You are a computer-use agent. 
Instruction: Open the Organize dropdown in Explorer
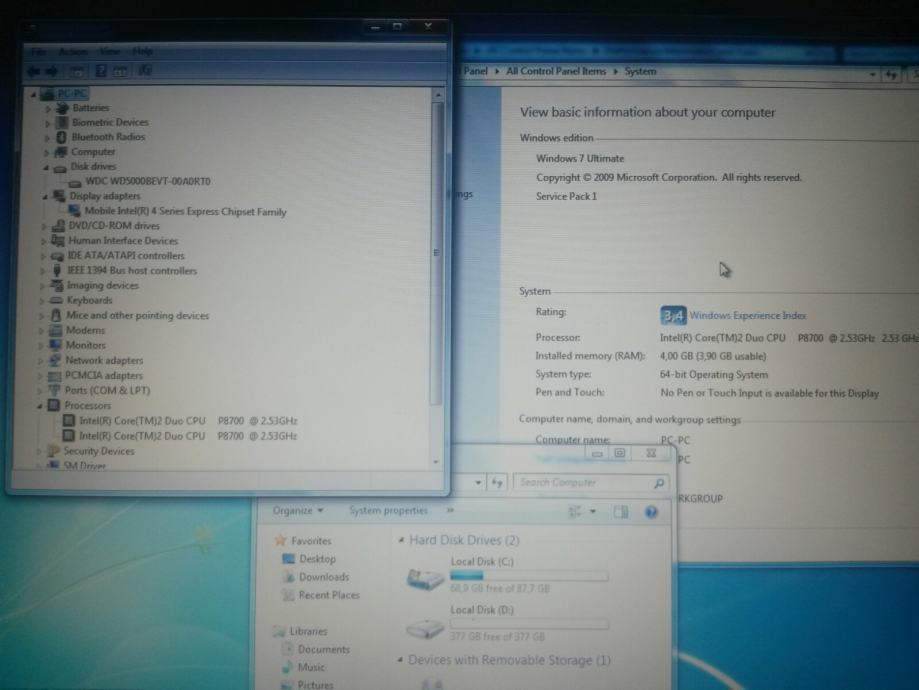coord(298,511)
